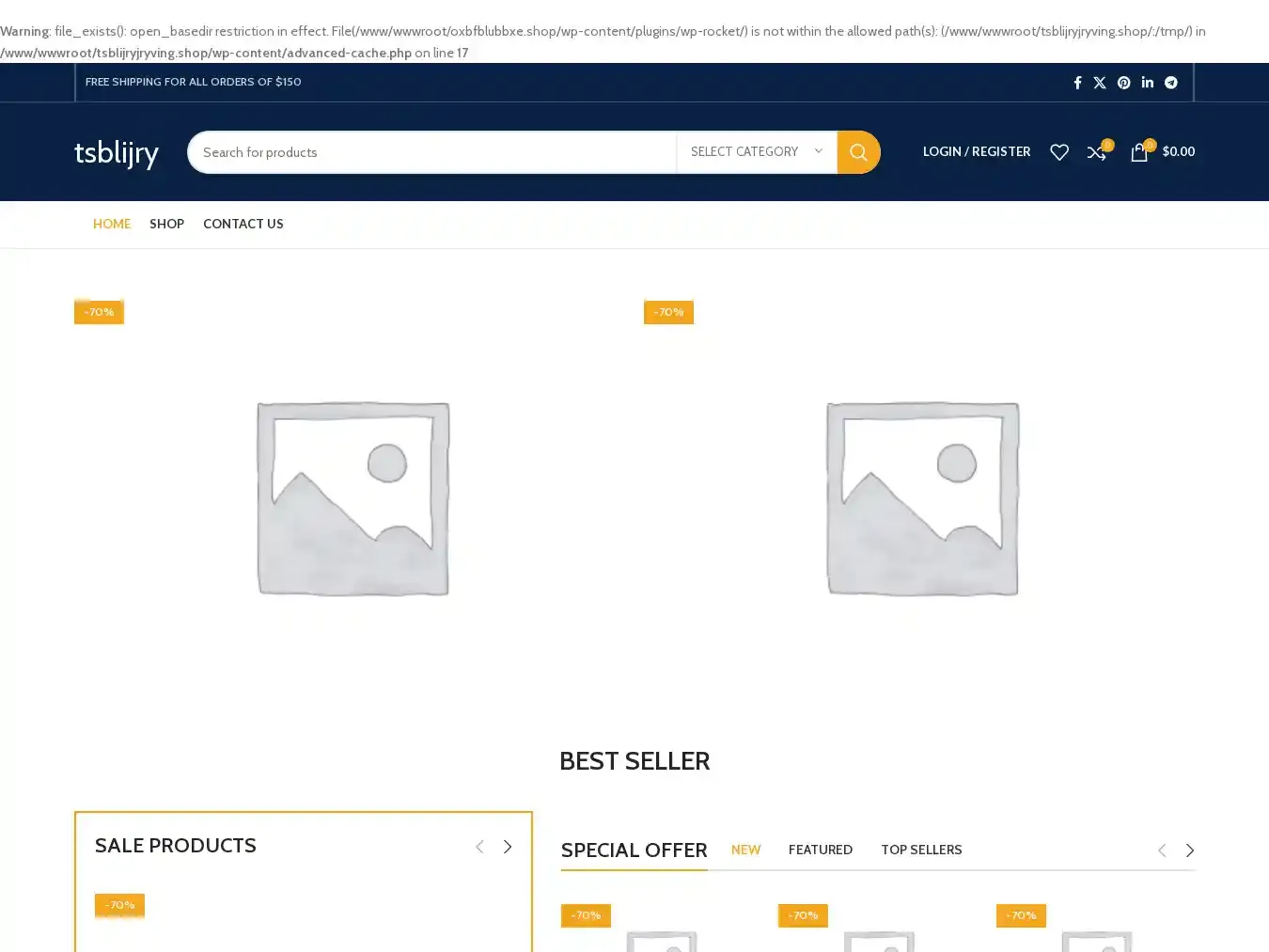This screenshot has height=952, width=1269.
Task: Click the orange search magnifier button
Action: tap(858, 152)
